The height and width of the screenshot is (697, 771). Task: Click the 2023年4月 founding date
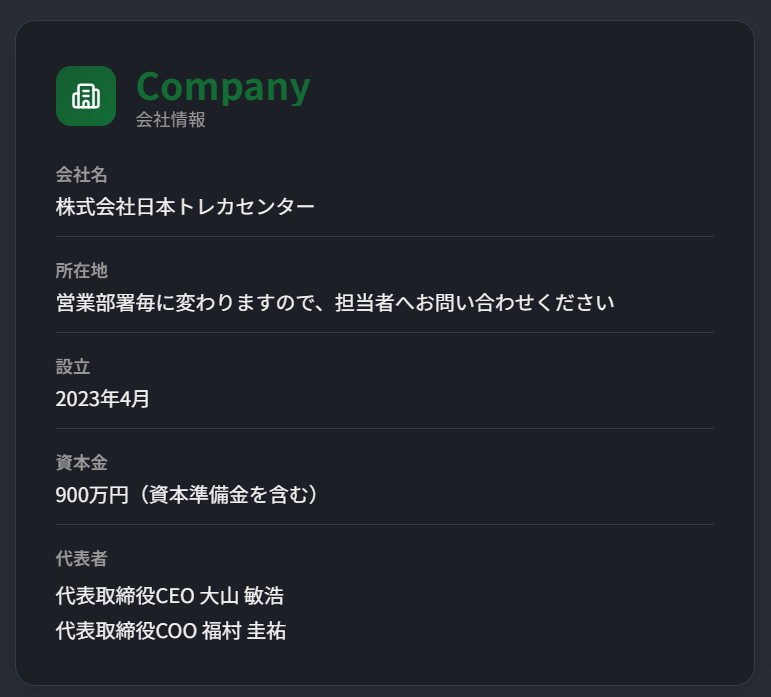pos(103,399)
